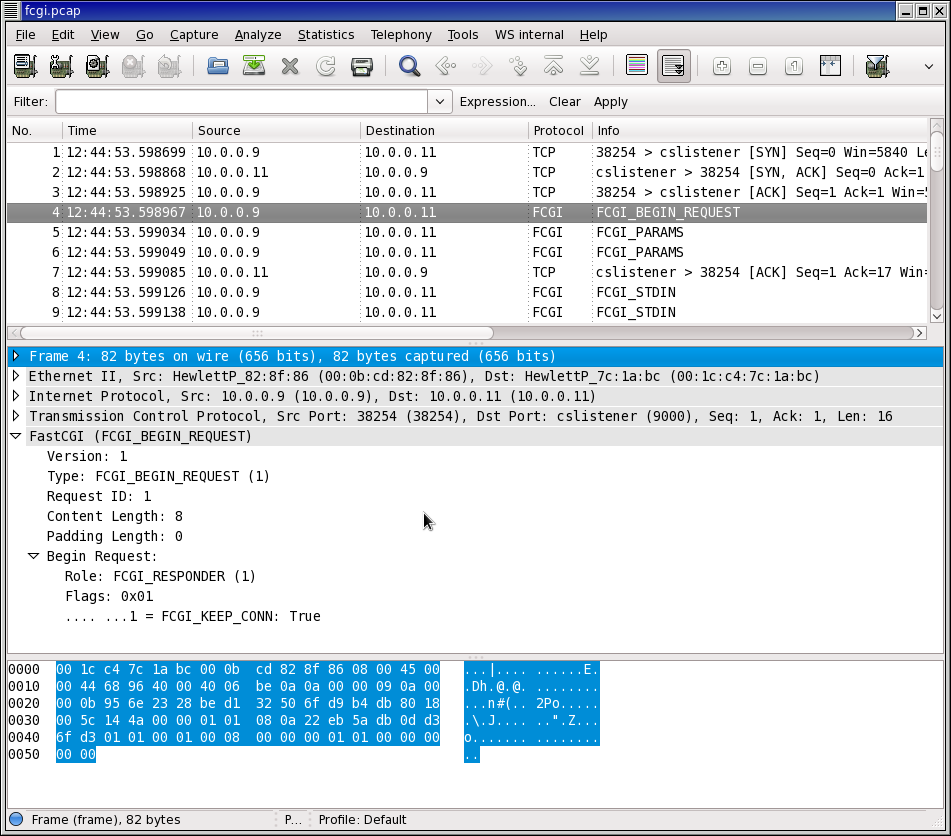Open the Telephony menu

[401, 35]
